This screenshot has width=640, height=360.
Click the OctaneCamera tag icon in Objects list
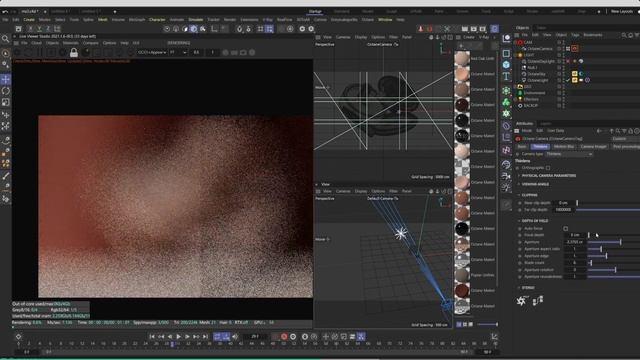click(x=575, y=49)
